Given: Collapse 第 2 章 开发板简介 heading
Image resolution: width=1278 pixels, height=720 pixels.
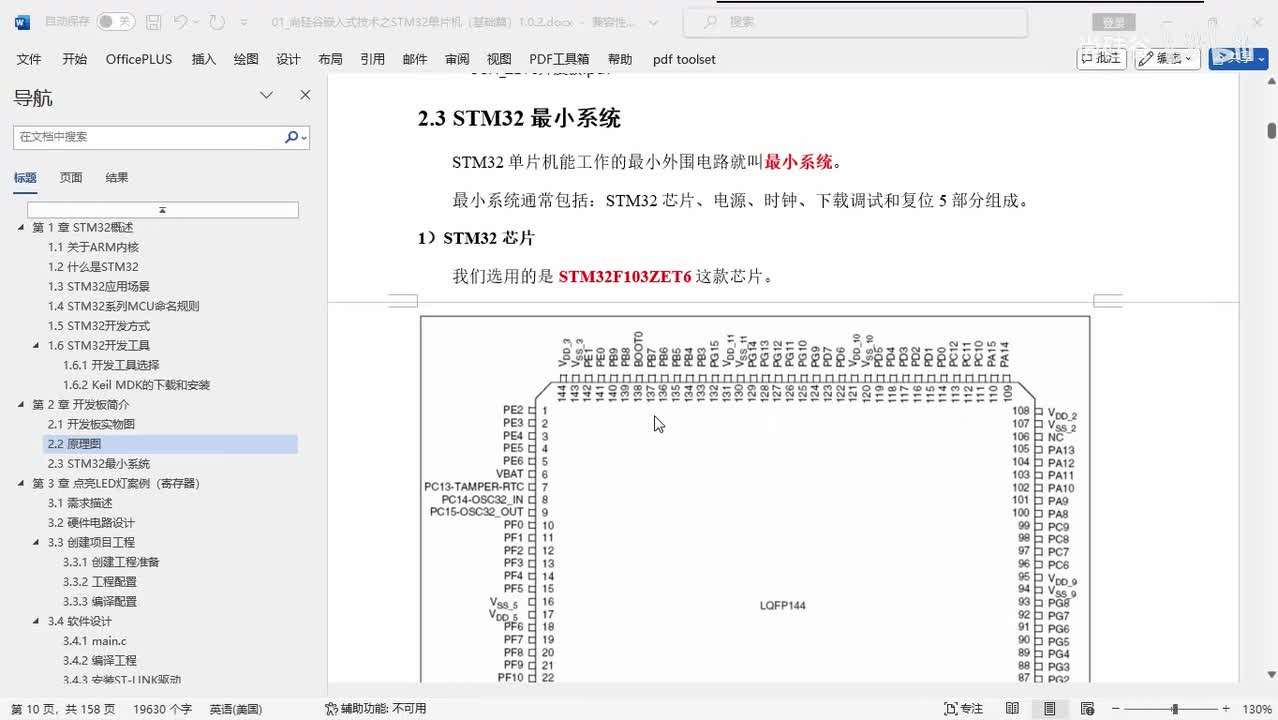Looking at the screenshot, I should point(21,405).
